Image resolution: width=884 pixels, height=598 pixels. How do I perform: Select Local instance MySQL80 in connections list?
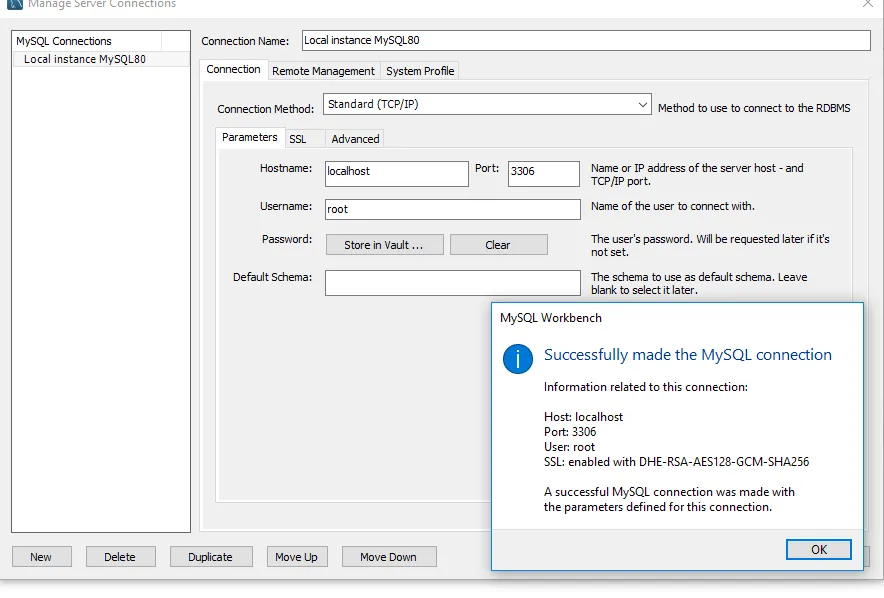(85, 59)
